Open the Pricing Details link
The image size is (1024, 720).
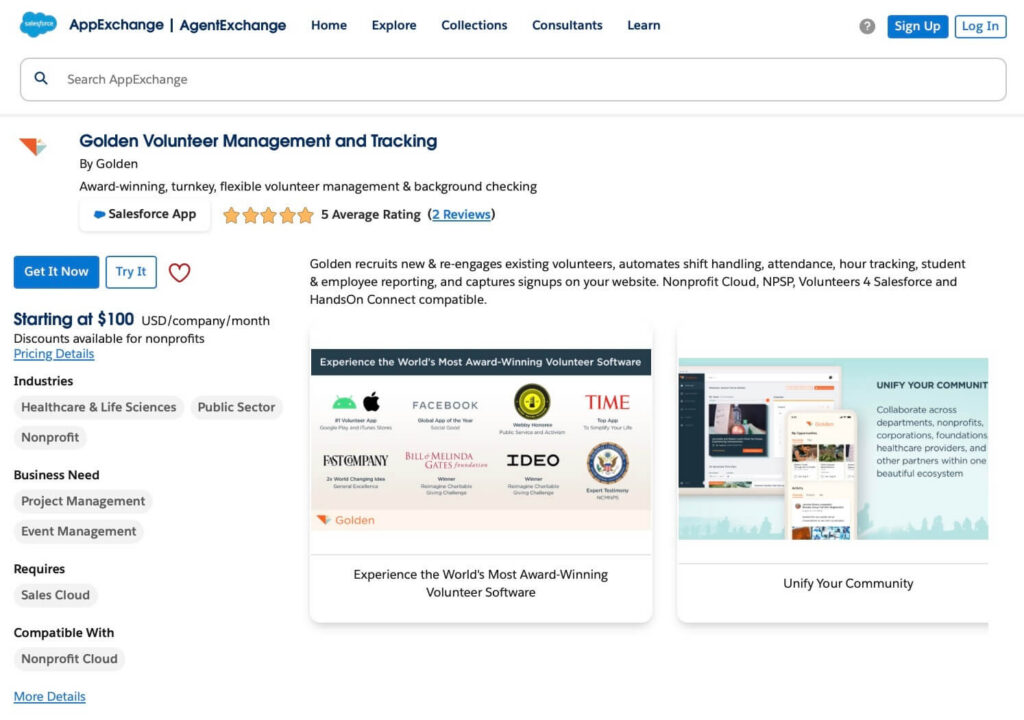click(54, 353)
